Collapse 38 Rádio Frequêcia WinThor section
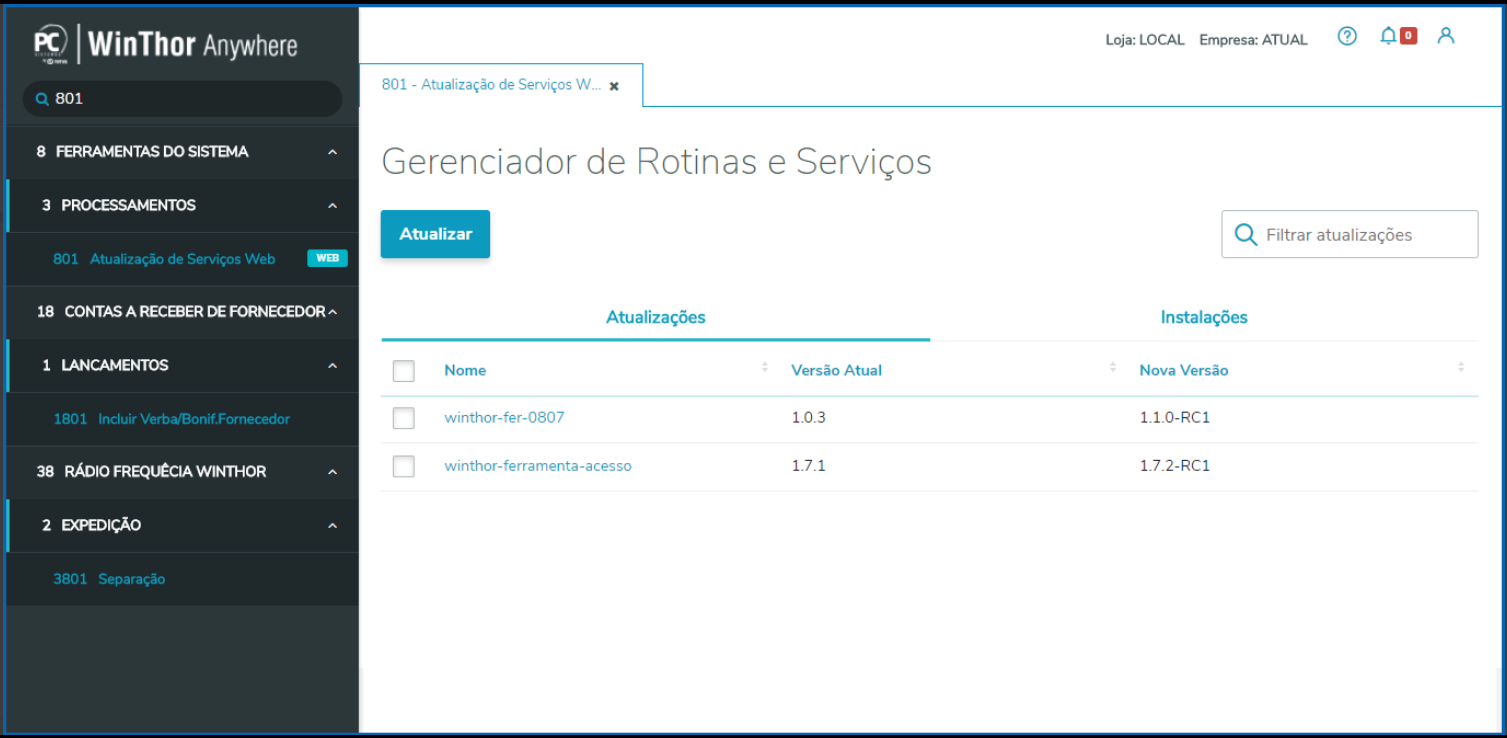The image size is (1507, 738). [x=332, y=472]
